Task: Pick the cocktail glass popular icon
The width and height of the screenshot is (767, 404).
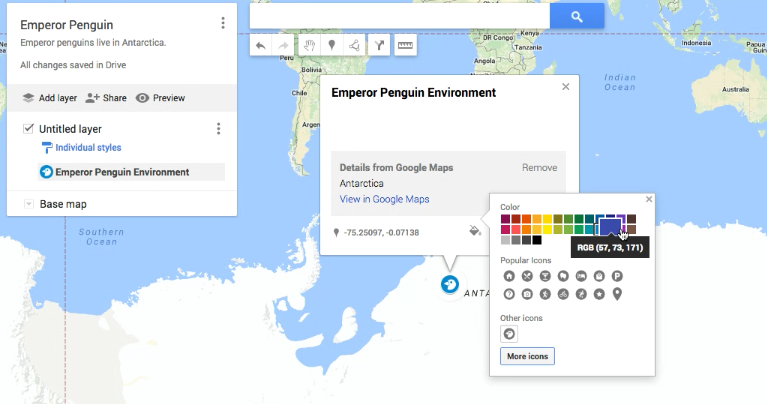Action: tap(545, 276)
